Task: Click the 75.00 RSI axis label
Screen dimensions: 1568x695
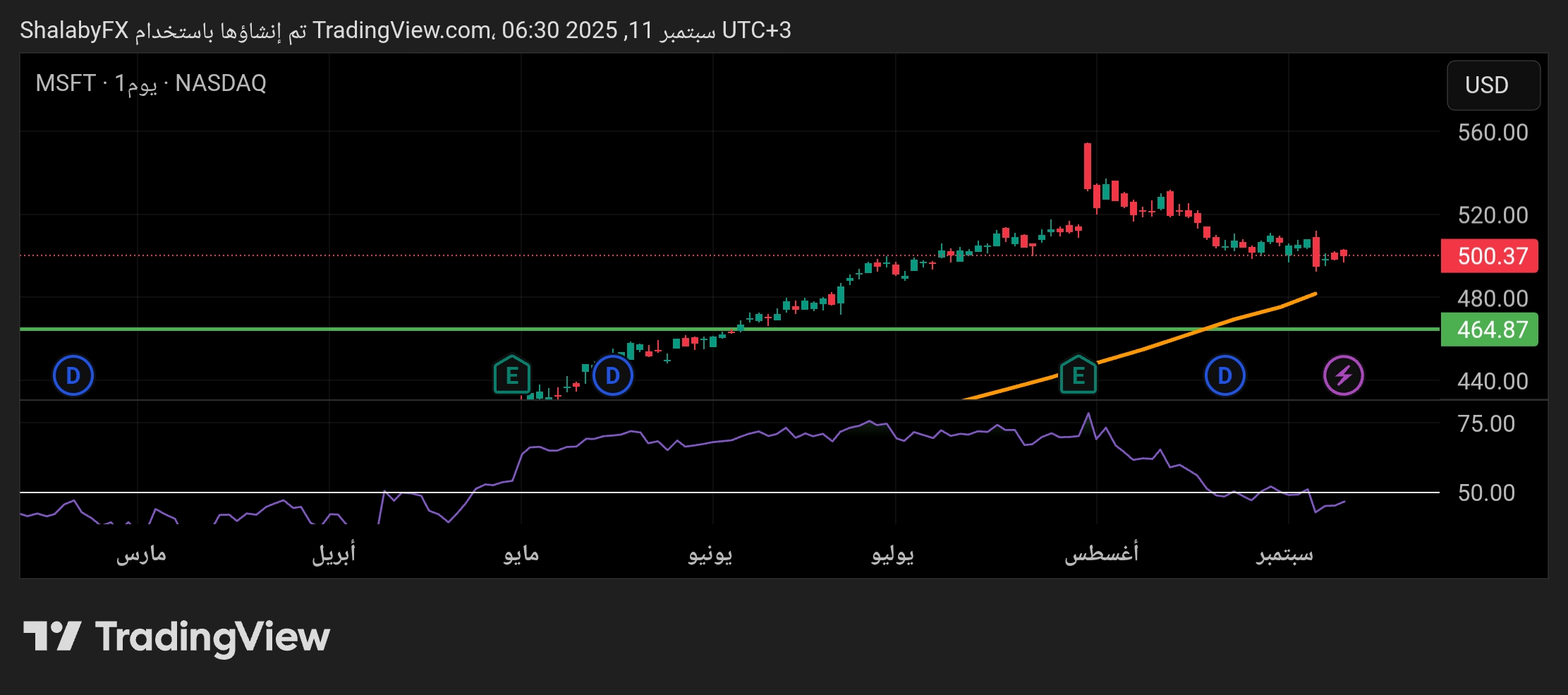Action: coord(1486,424)
